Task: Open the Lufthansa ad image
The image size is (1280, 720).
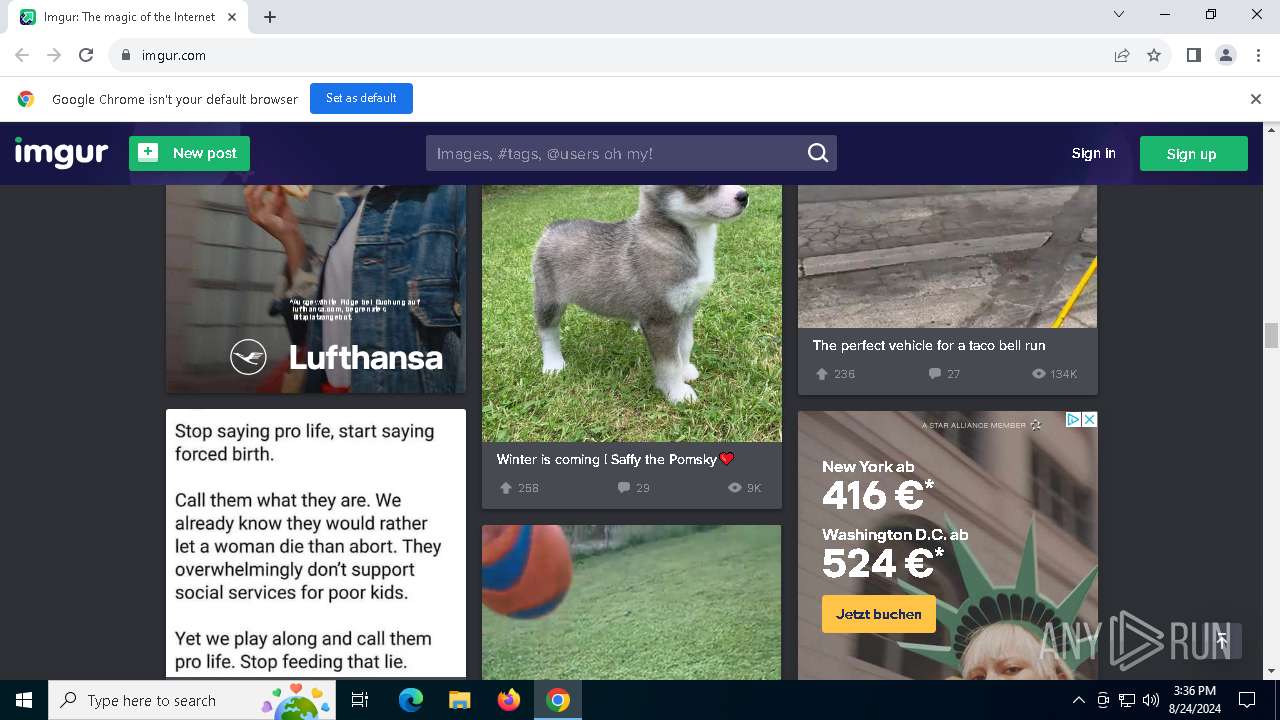Action: (x=316, y=289)
